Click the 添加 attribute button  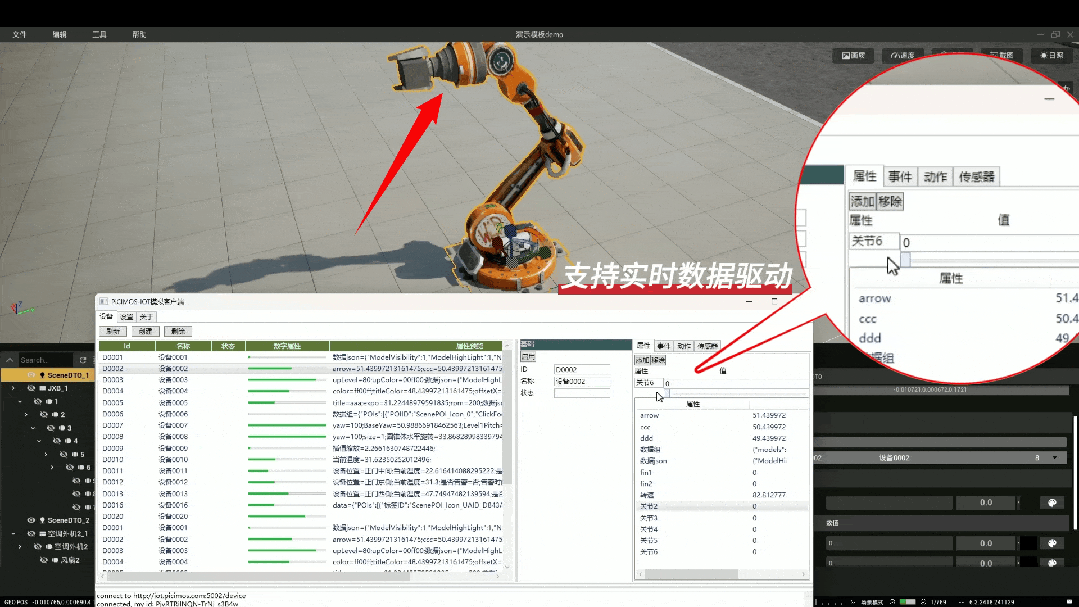tap(642, 360)
